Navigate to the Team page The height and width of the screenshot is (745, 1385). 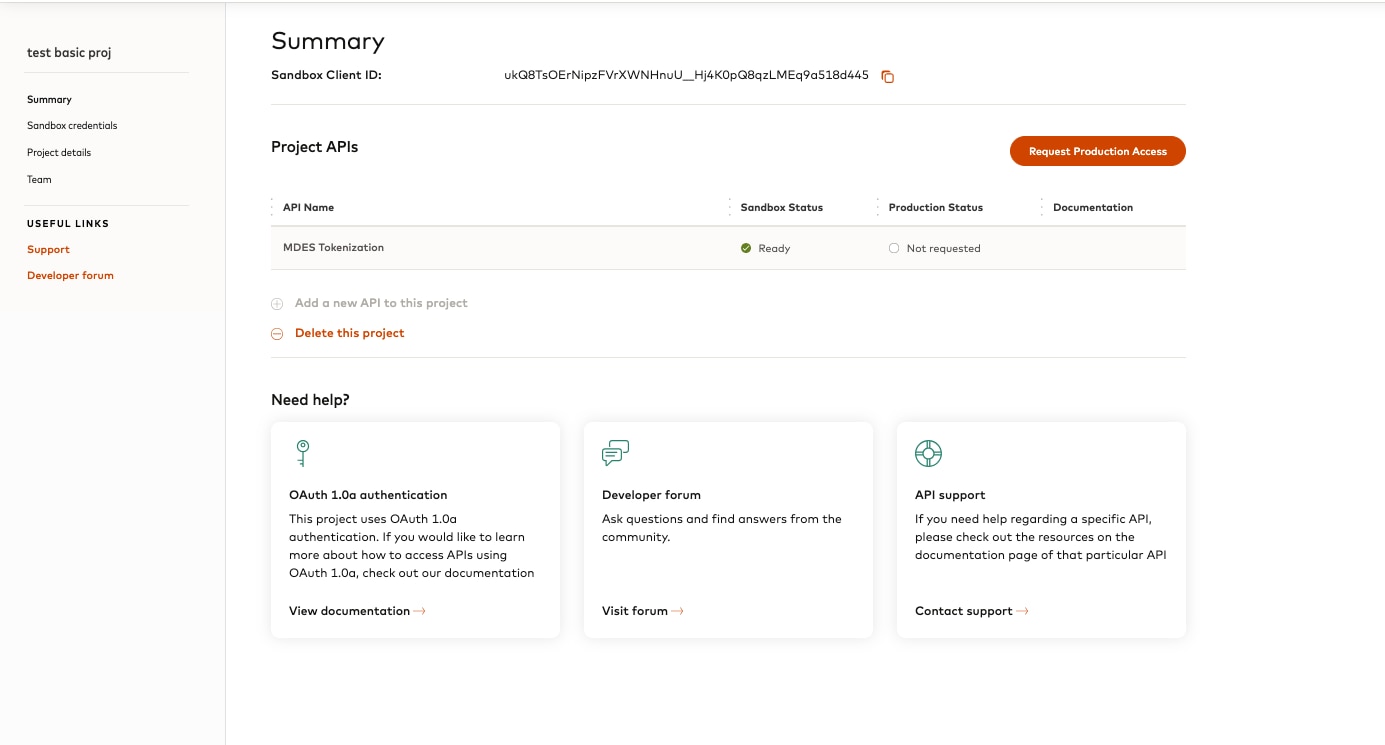[x=39, y=180]
